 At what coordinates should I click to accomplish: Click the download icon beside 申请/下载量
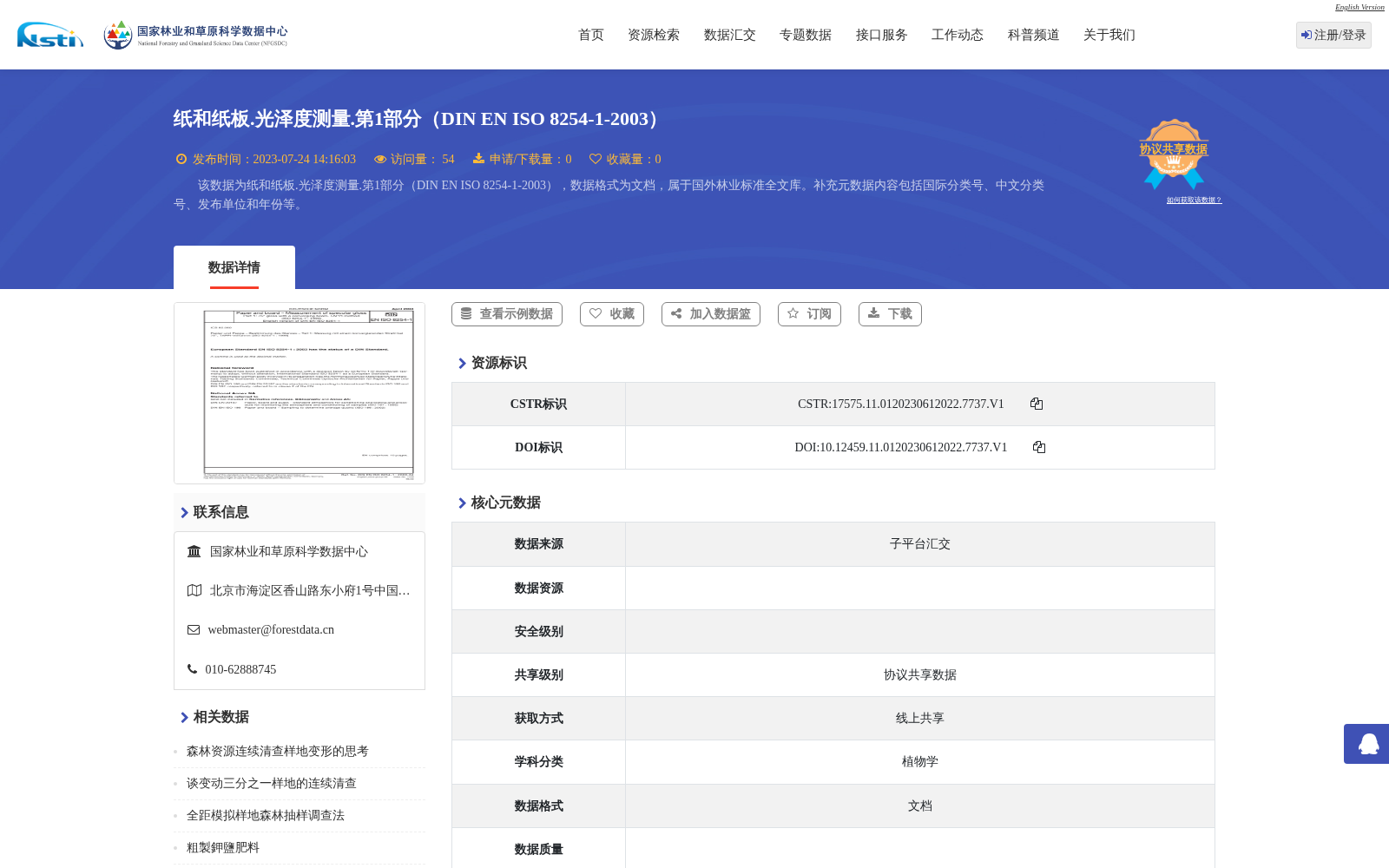[x=478, y=159]
